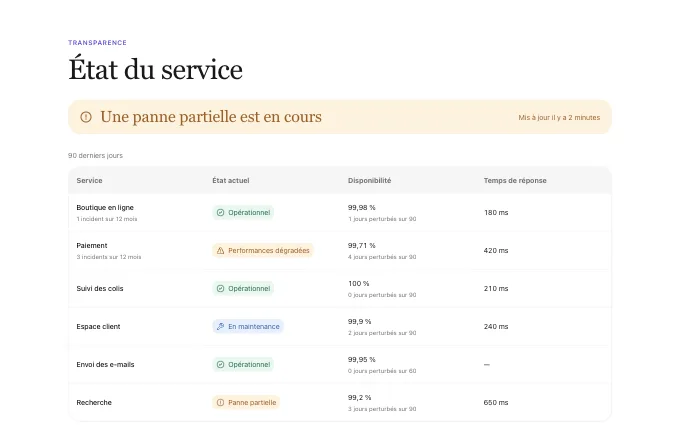Viewport: 680px width, 425px height.
Task: Click the État actuel column header
Action: (x=231, y=180)
